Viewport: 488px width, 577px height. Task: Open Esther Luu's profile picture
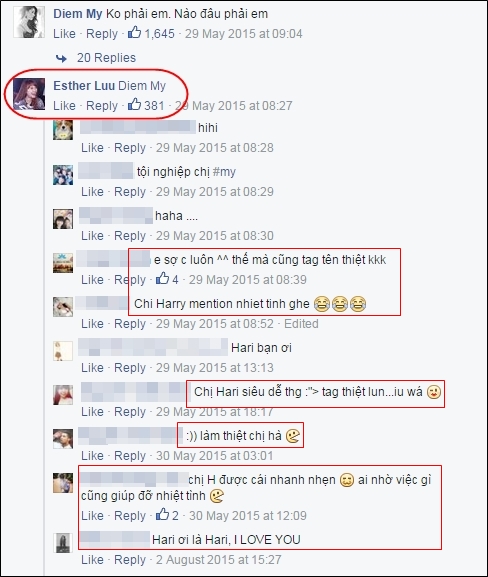coord(29,94)
